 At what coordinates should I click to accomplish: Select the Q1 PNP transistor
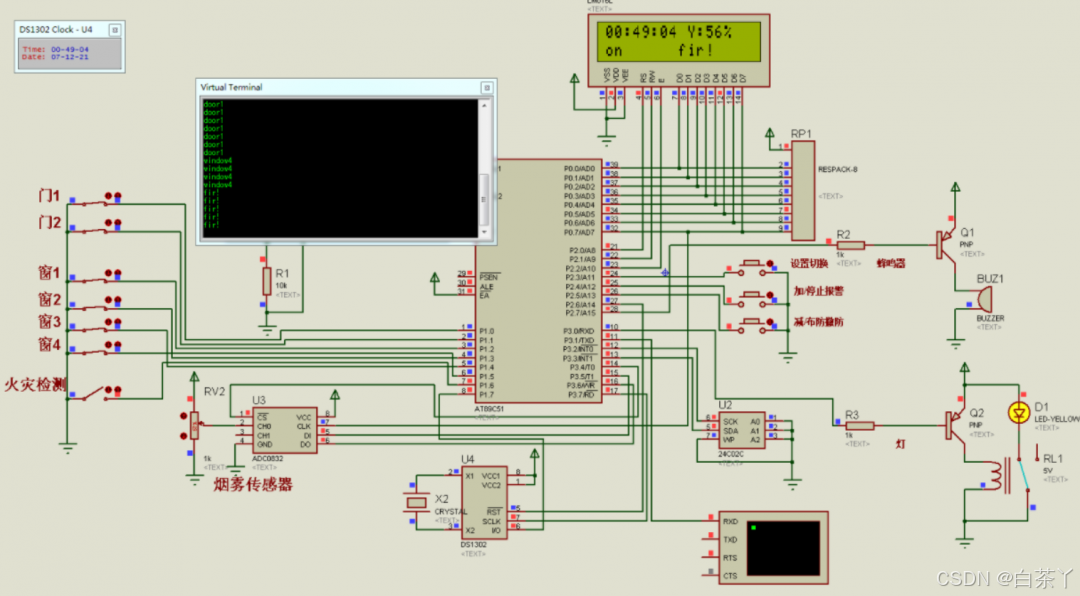coord(946,245)
